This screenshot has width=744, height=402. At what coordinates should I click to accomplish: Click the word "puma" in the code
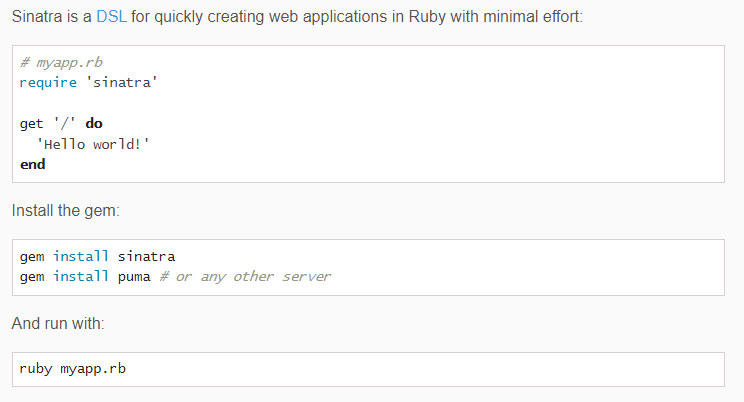pyautogui.click(x=134, y=276)
